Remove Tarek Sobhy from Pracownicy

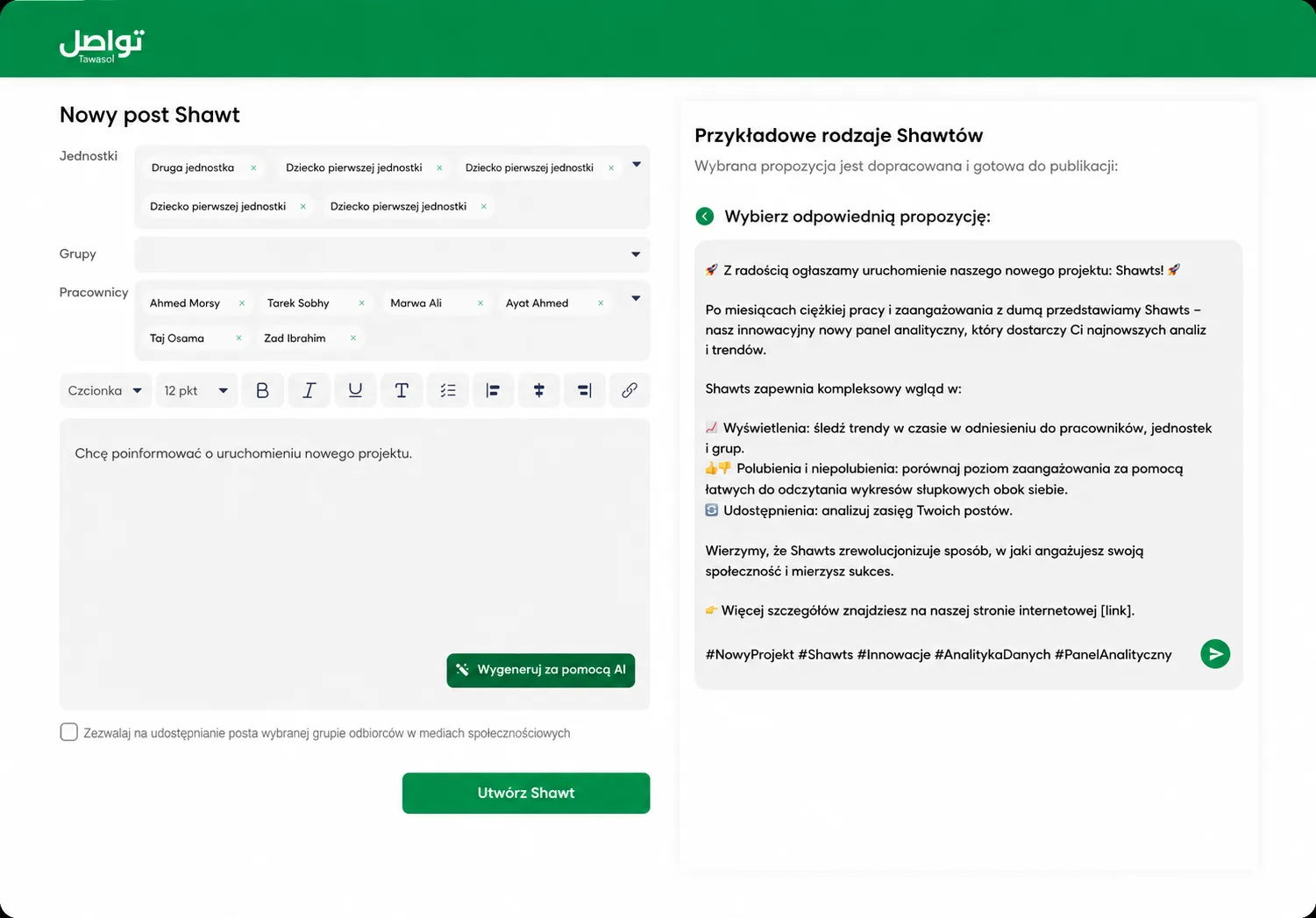pyautogui.click(x=361, y=303)
